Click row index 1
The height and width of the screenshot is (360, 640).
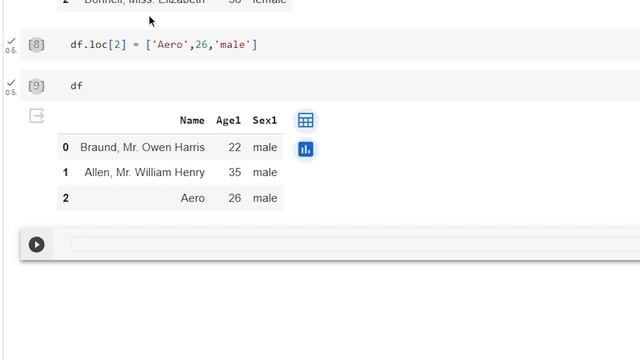pyautogui.click(x=66, y=172)
